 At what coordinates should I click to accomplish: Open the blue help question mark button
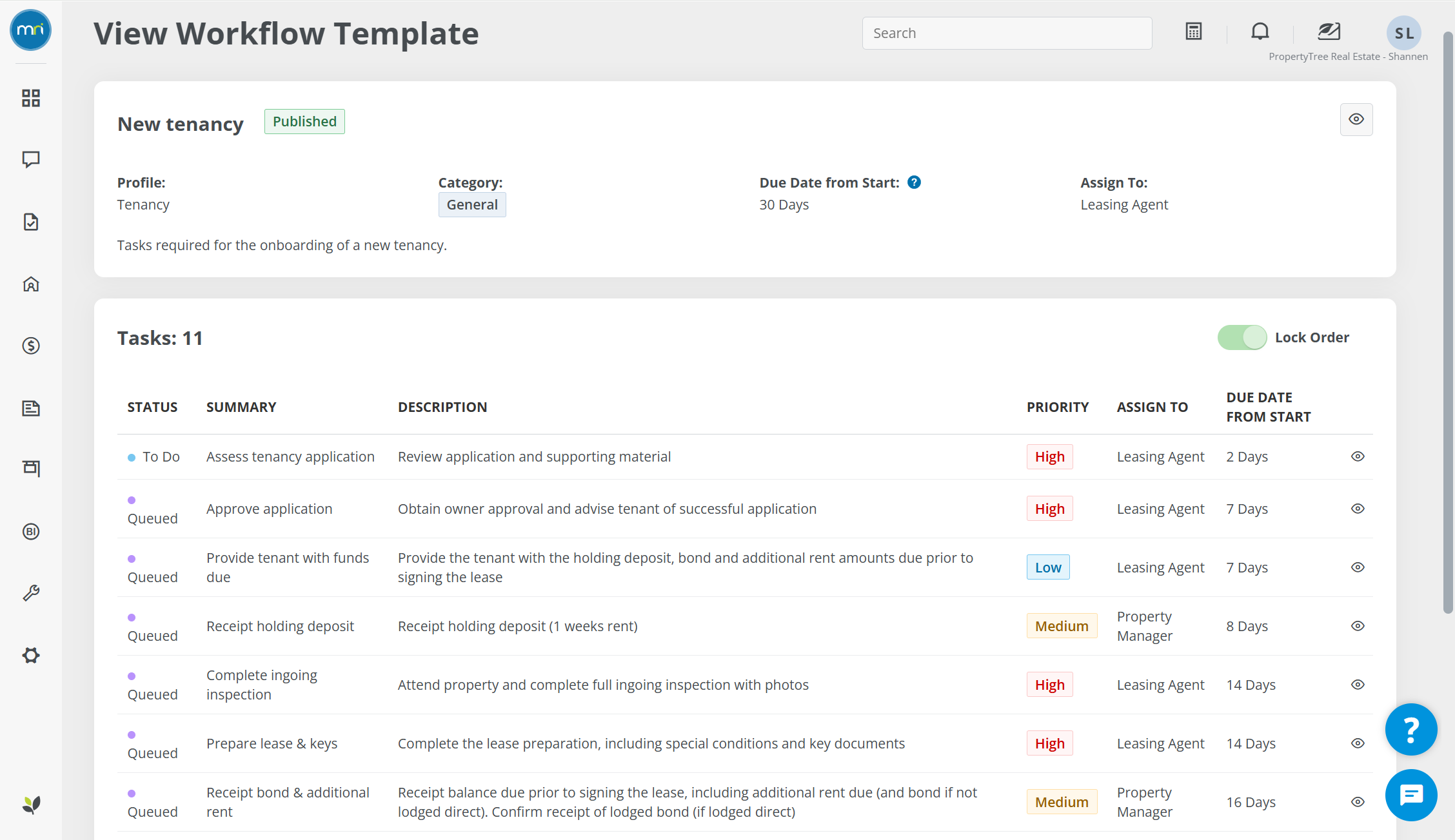point(1410,729)
